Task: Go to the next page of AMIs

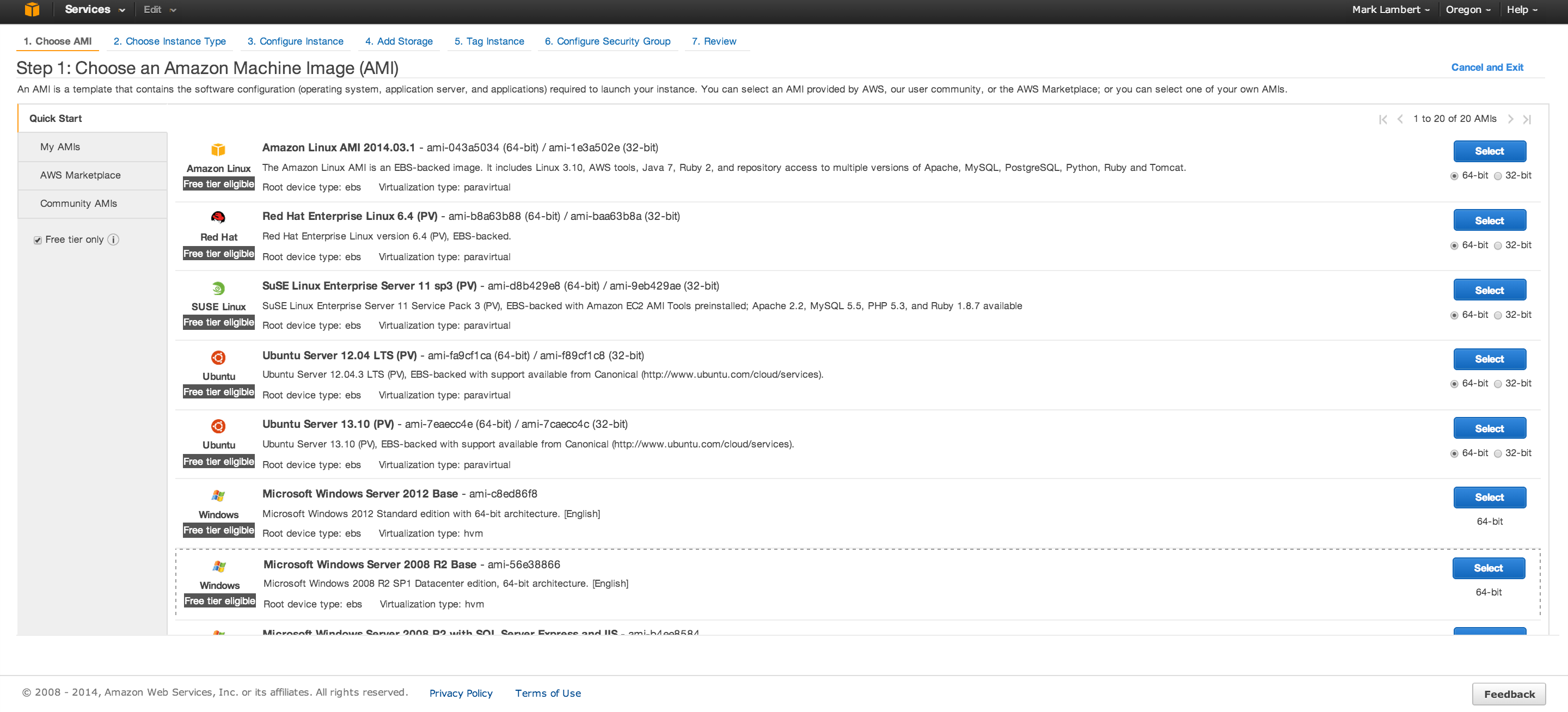Action: (x=1510, y=119)
